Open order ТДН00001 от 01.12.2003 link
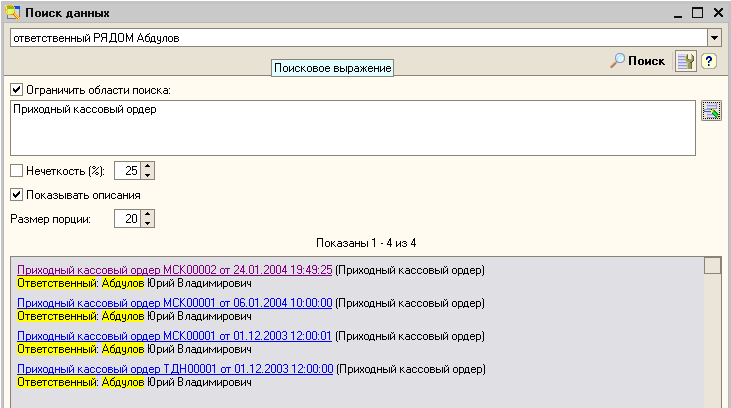 [x=174, y=369]
